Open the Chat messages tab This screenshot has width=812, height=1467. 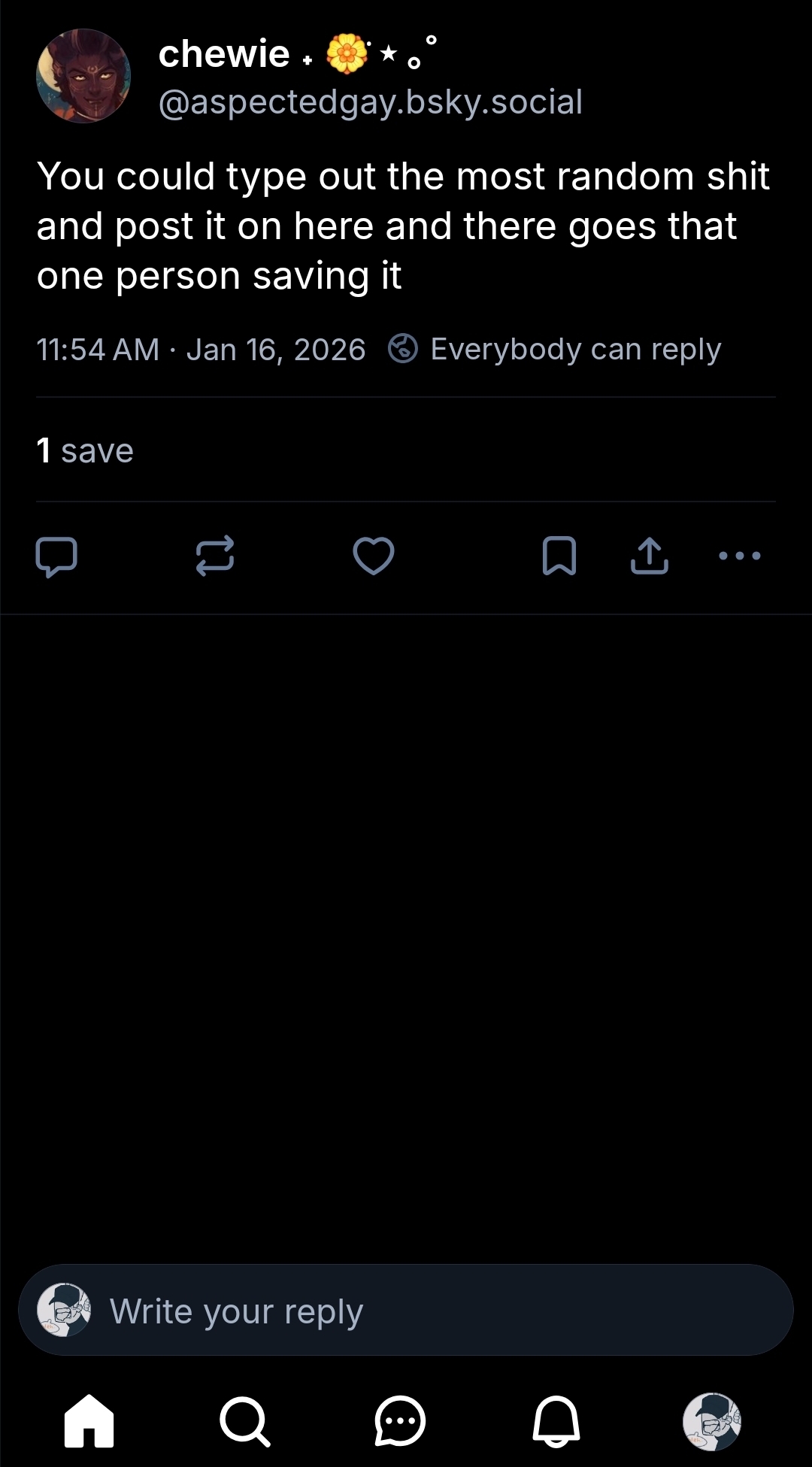point(400,1421)
